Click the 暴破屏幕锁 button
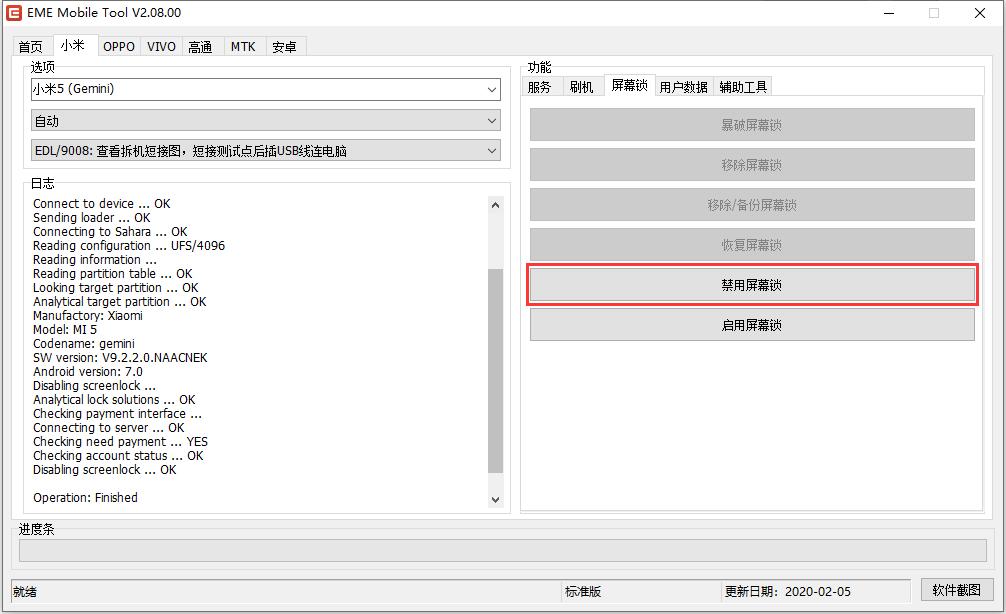1006x614 pixels. 752,125
